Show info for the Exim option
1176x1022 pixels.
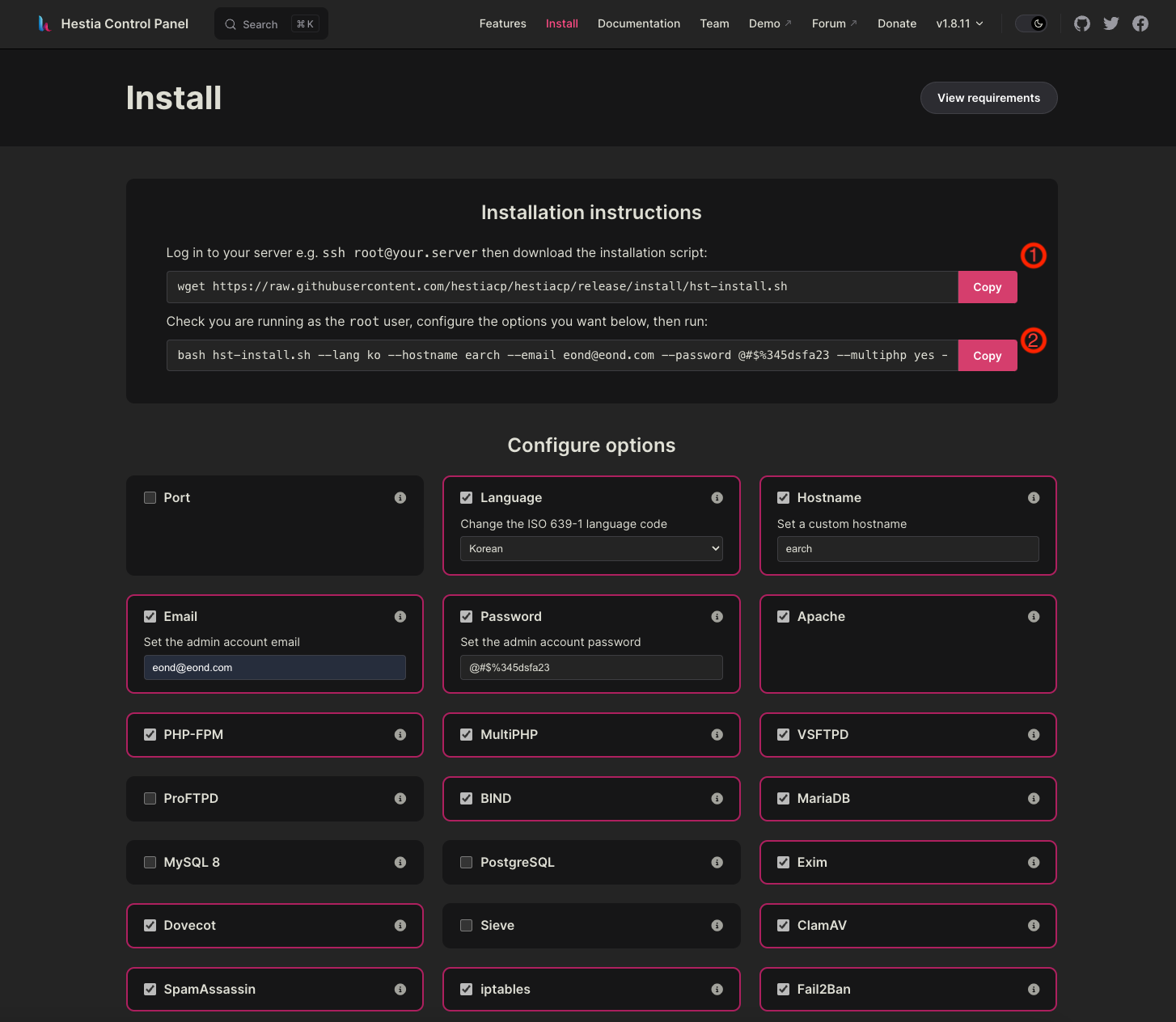tap(1034, 862)
